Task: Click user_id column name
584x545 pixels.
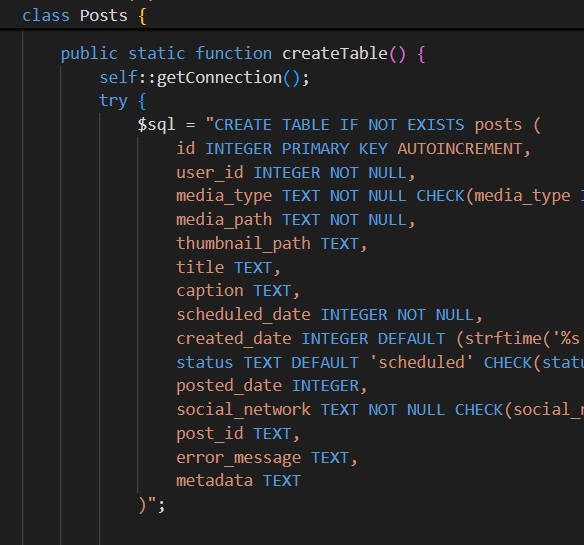Action: click(x=210, y=173)
